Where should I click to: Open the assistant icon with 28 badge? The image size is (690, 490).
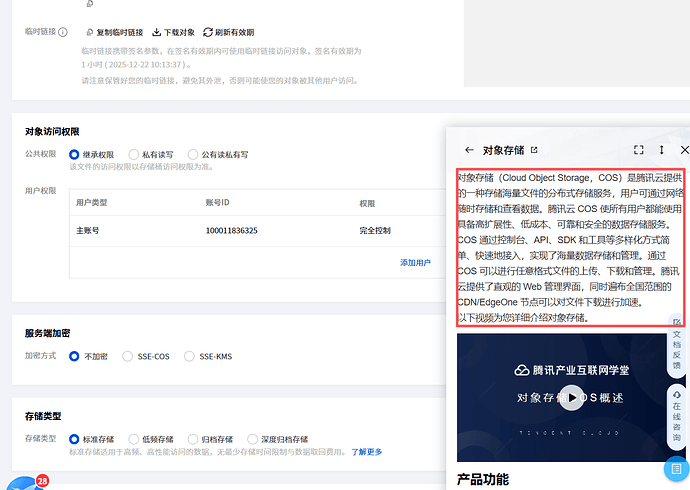pos(26,483)
